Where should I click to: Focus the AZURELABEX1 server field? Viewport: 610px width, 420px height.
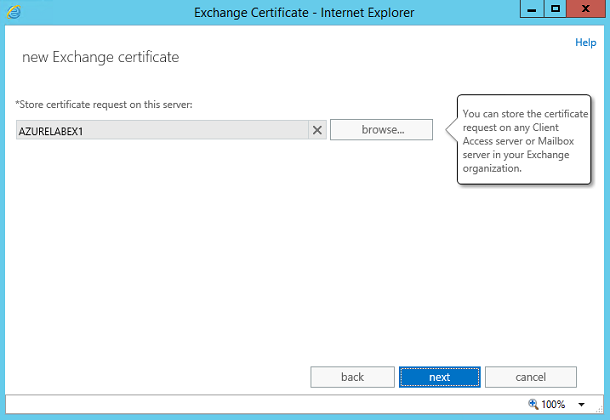162,130
